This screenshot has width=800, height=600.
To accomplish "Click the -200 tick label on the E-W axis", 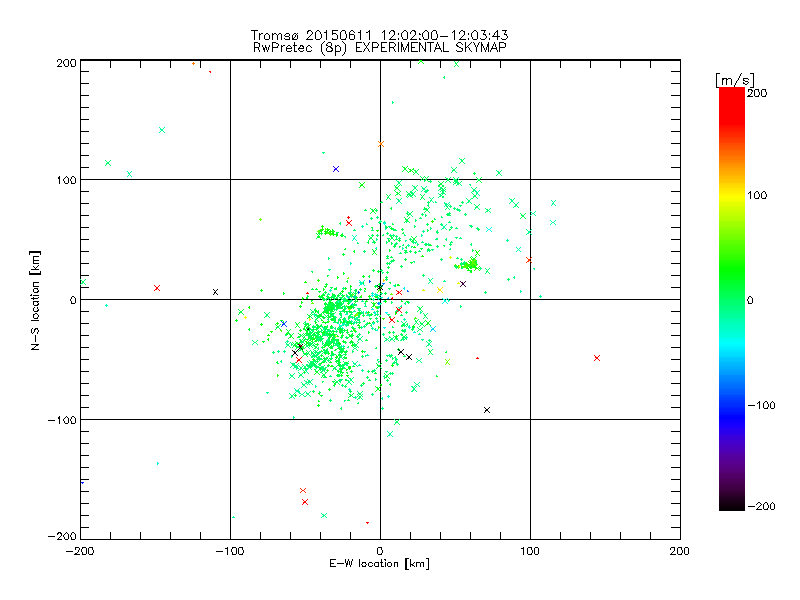I will click(x=80, y=551).
